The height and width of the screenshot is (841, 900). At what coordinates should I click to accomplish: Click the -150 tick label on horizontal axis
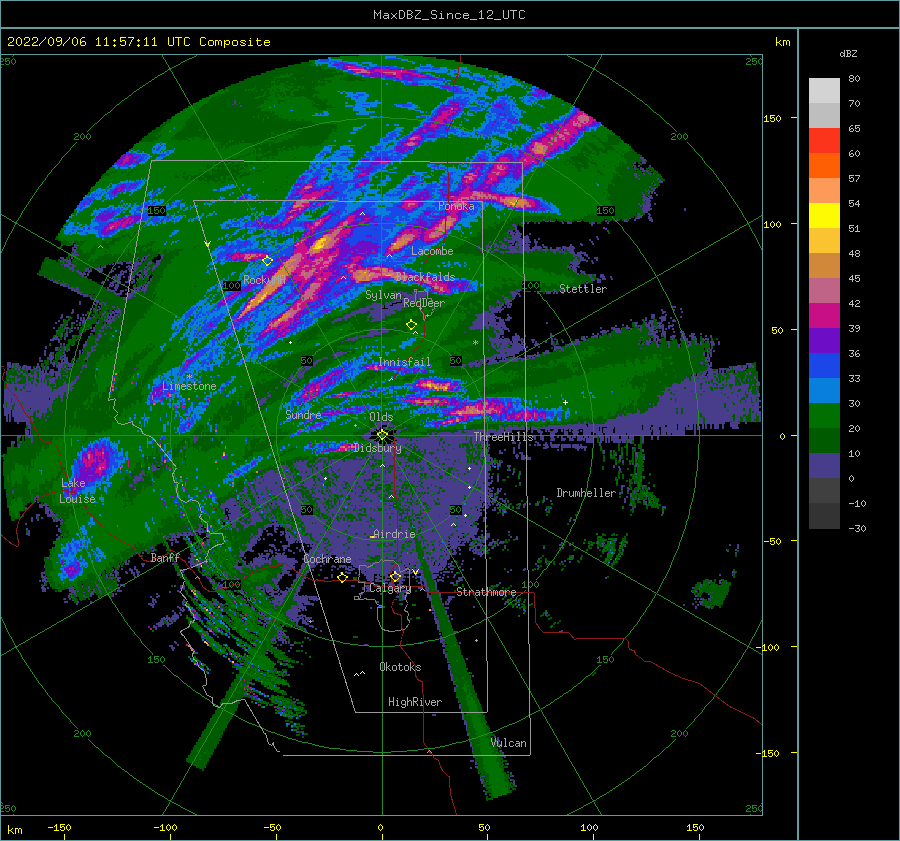tap(59, 827)
